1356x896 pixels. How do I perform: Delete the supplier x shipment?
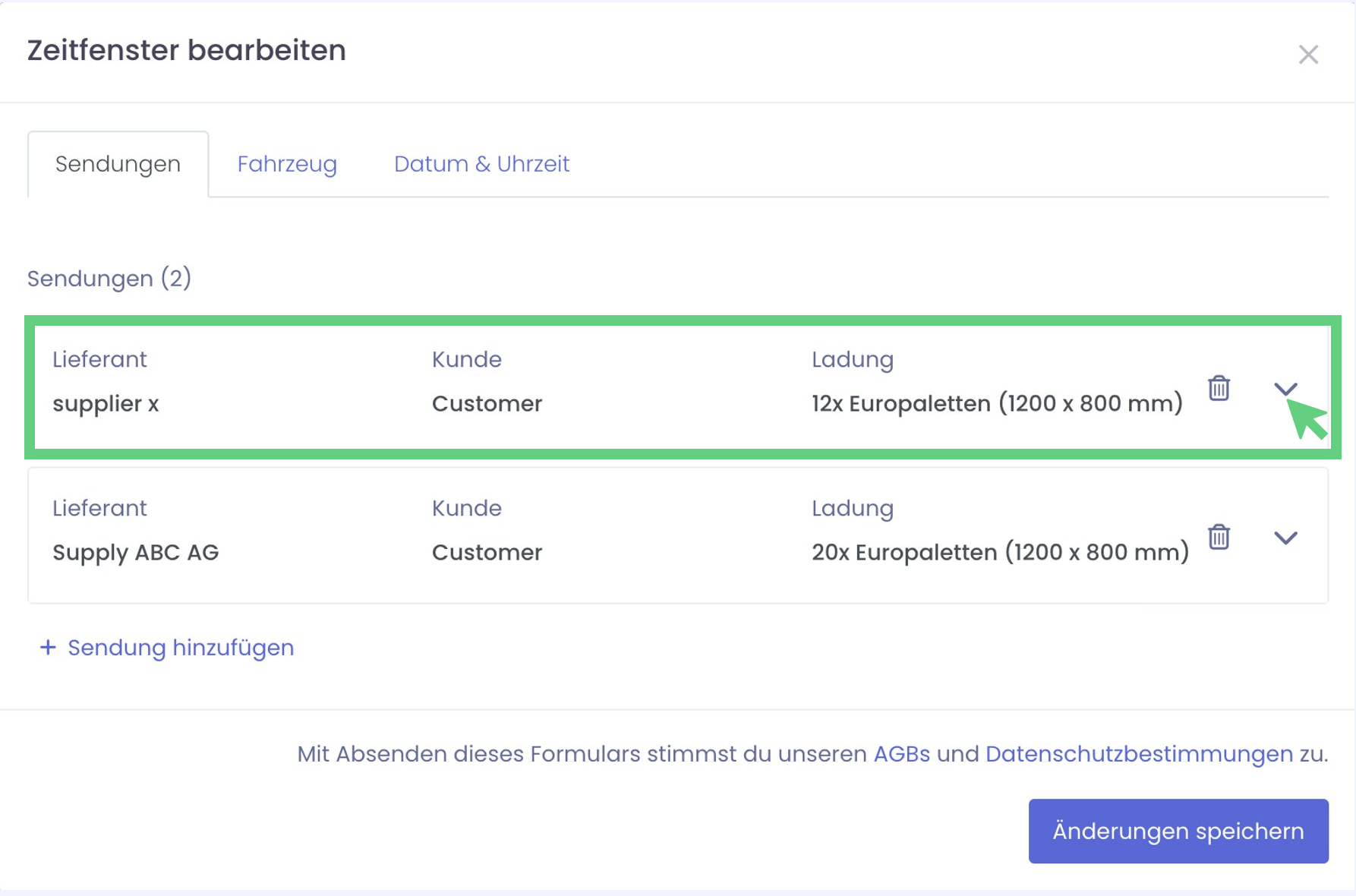(x=1219, y=388)
